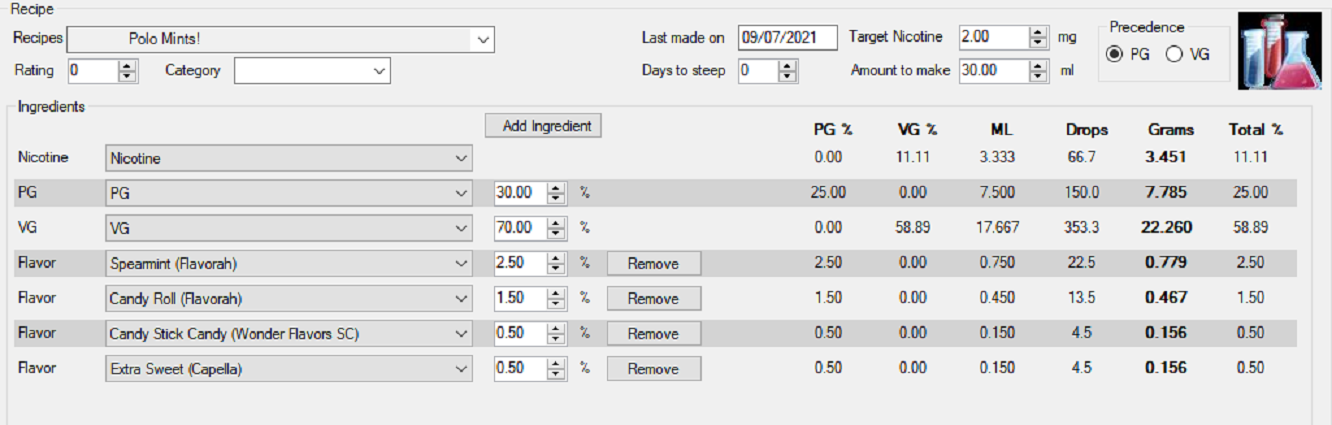Open the Recipes dropdown showing Polo Mints!

tap(281, 39)
